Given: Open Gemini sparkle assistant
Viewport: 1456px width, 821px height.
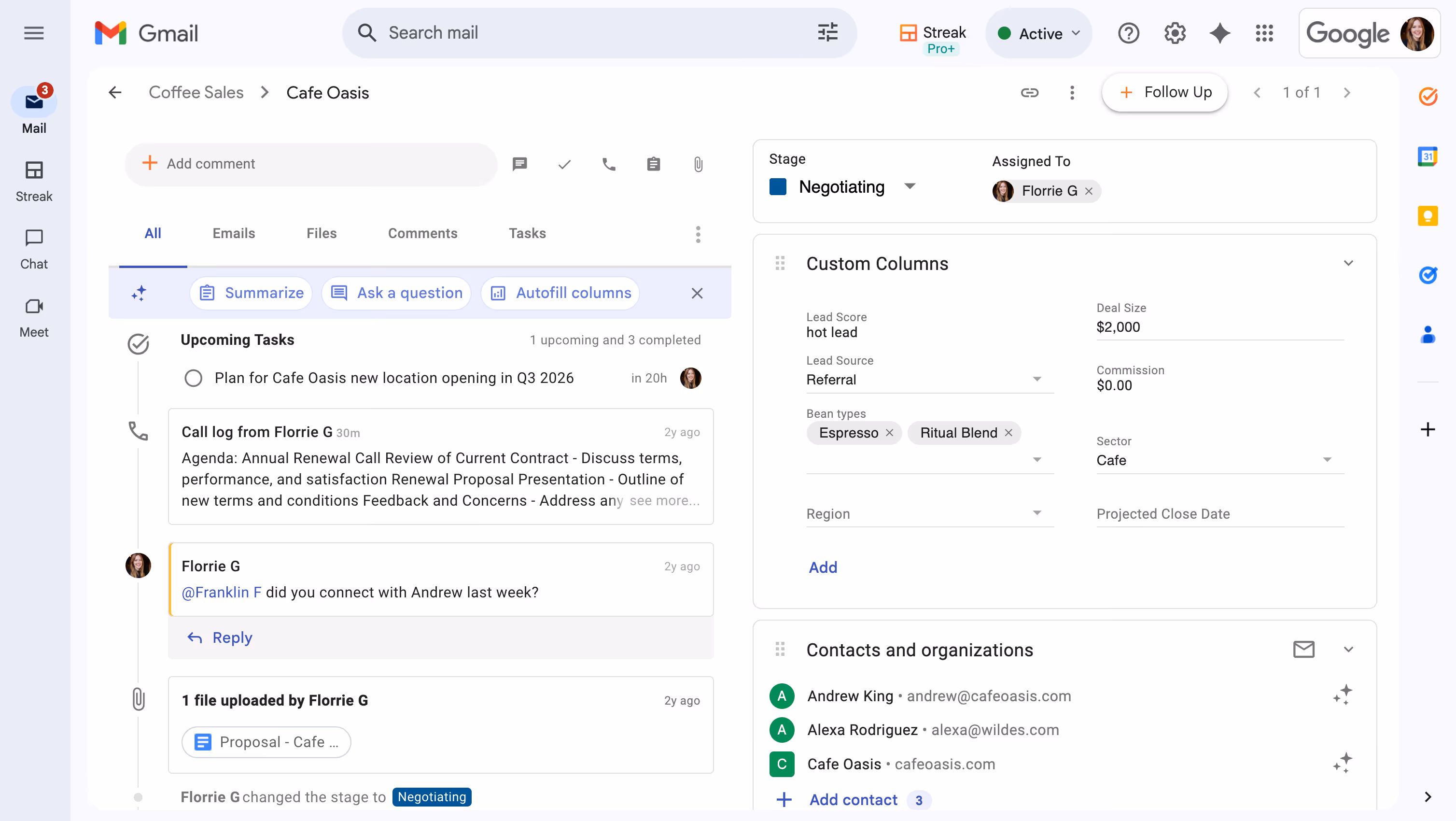Looking at the screenshot, I should 1220,33.
